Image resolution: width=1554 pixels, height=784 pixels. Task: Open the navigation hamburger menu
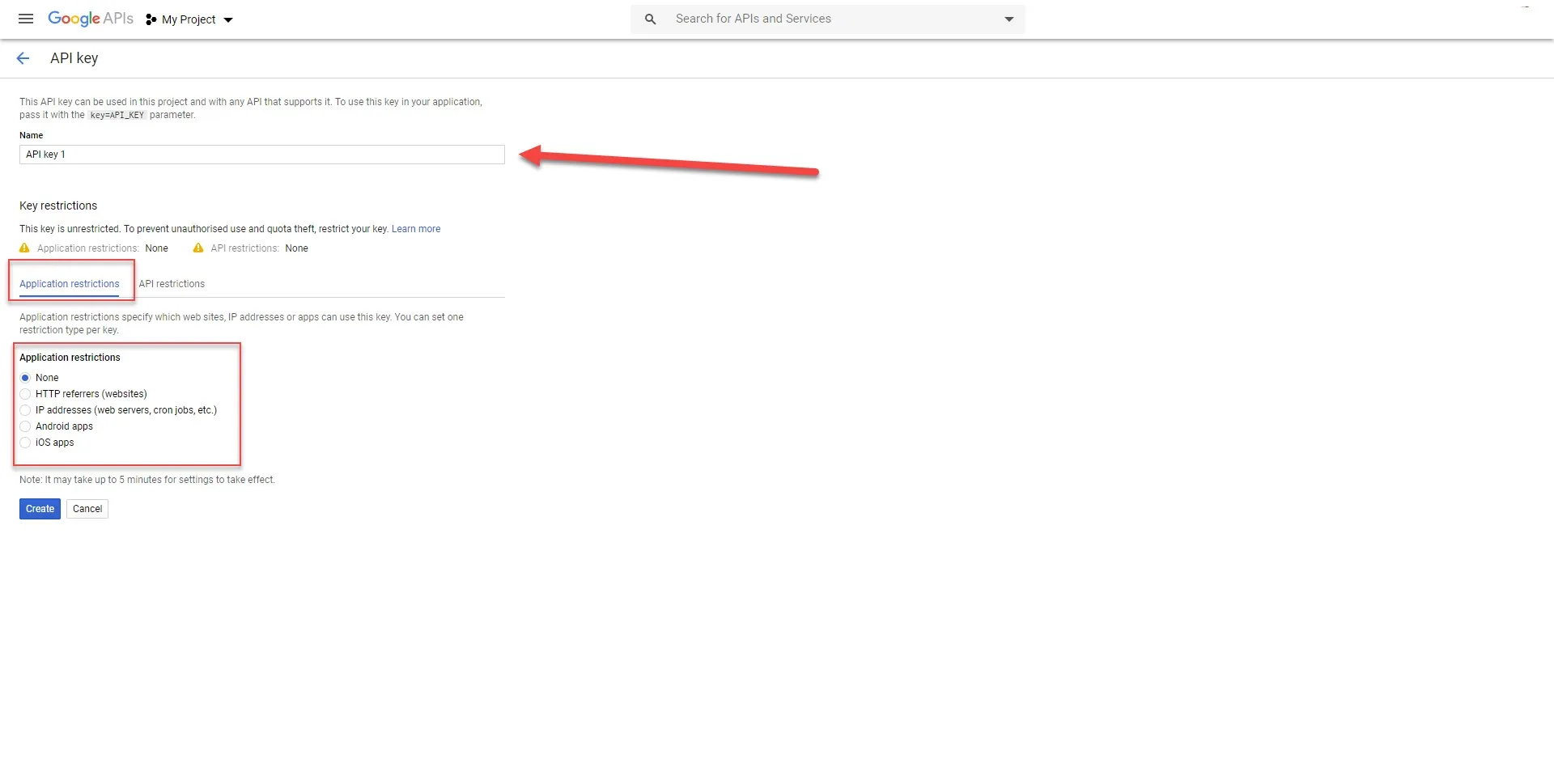[x=25, y=19]
